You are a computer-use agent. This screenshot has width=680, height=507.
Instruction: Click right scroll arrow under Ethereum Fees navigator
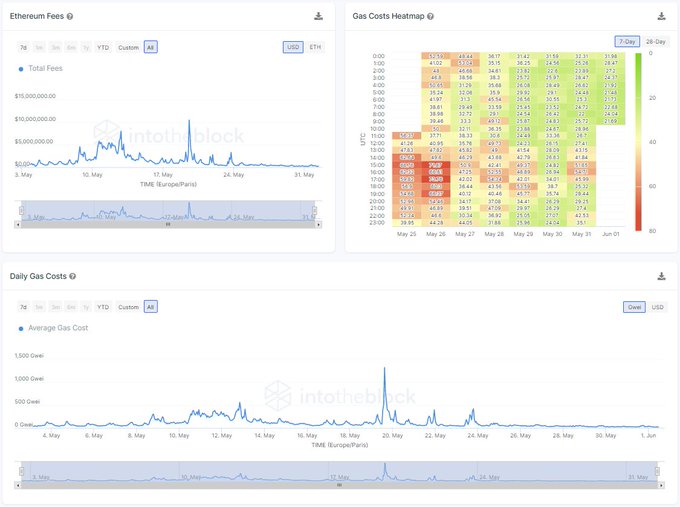click(319, 225)
